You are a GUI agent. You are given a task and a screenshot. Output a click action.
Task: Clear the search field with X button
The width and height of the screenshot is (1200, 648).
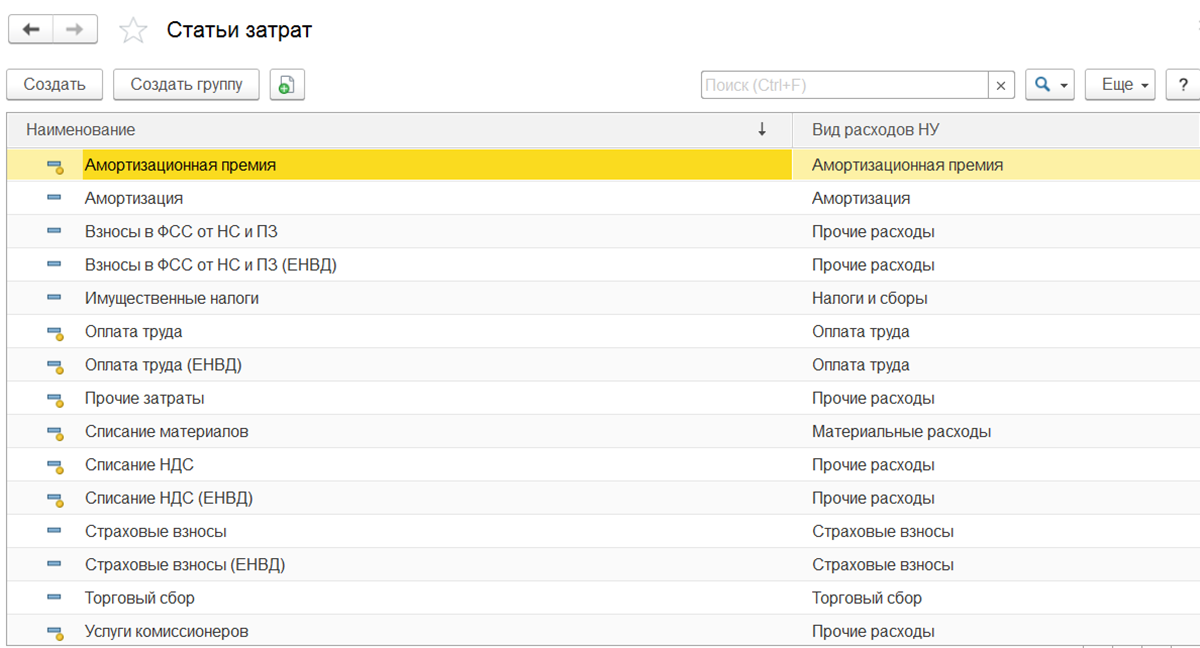tap(1001, 85)
